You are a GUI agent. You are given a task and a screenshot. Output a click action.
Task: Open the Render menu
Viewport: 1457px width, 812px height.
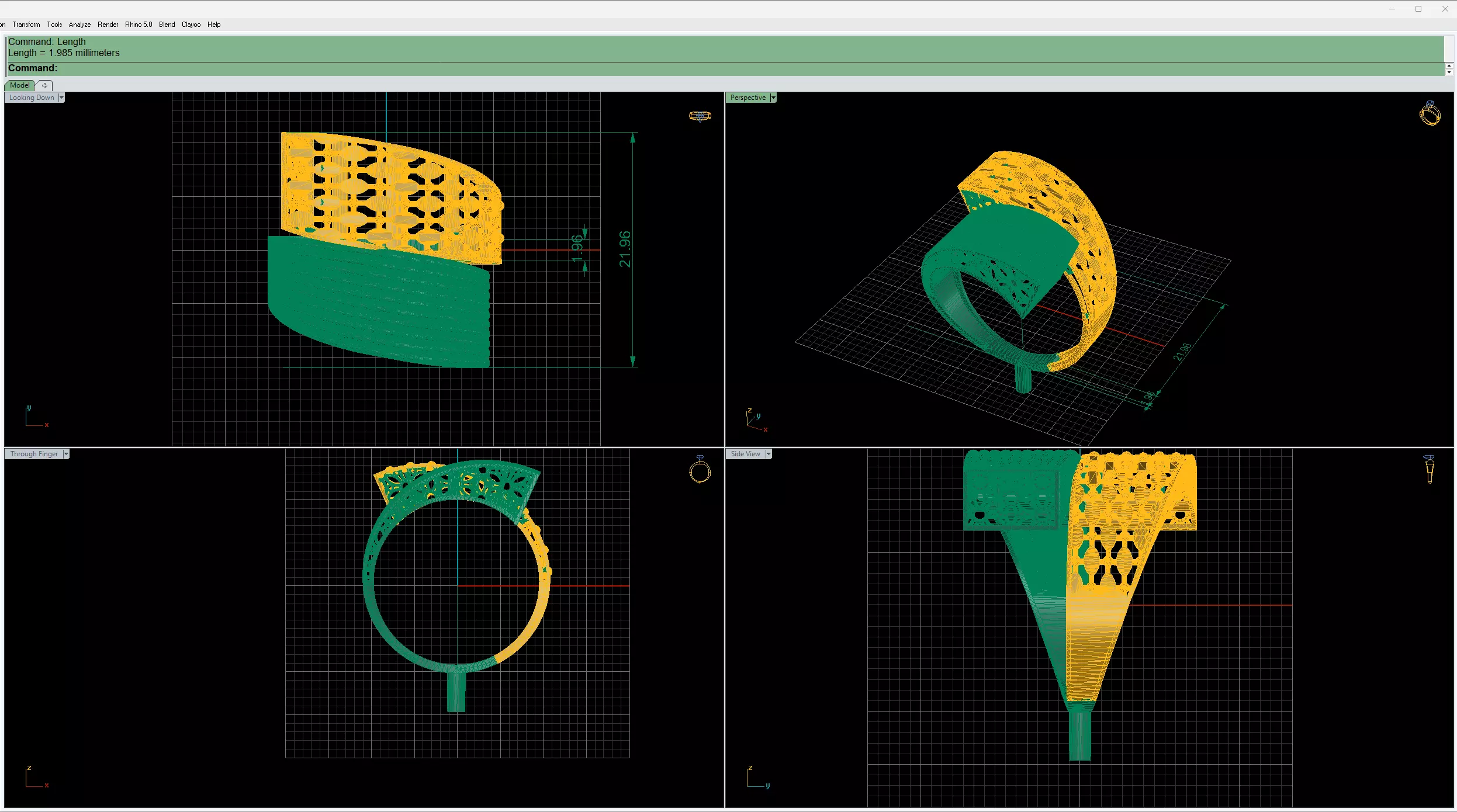[x=108, y=25]
